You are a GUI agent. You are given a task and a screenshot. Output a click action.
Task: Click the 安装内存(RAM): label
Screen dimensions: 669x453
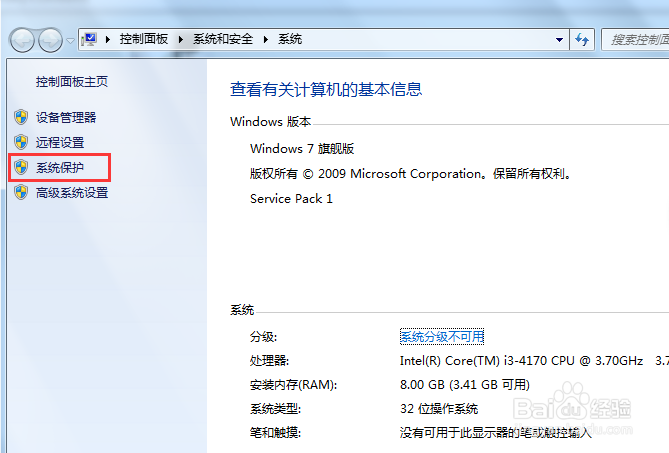point(294,385)
